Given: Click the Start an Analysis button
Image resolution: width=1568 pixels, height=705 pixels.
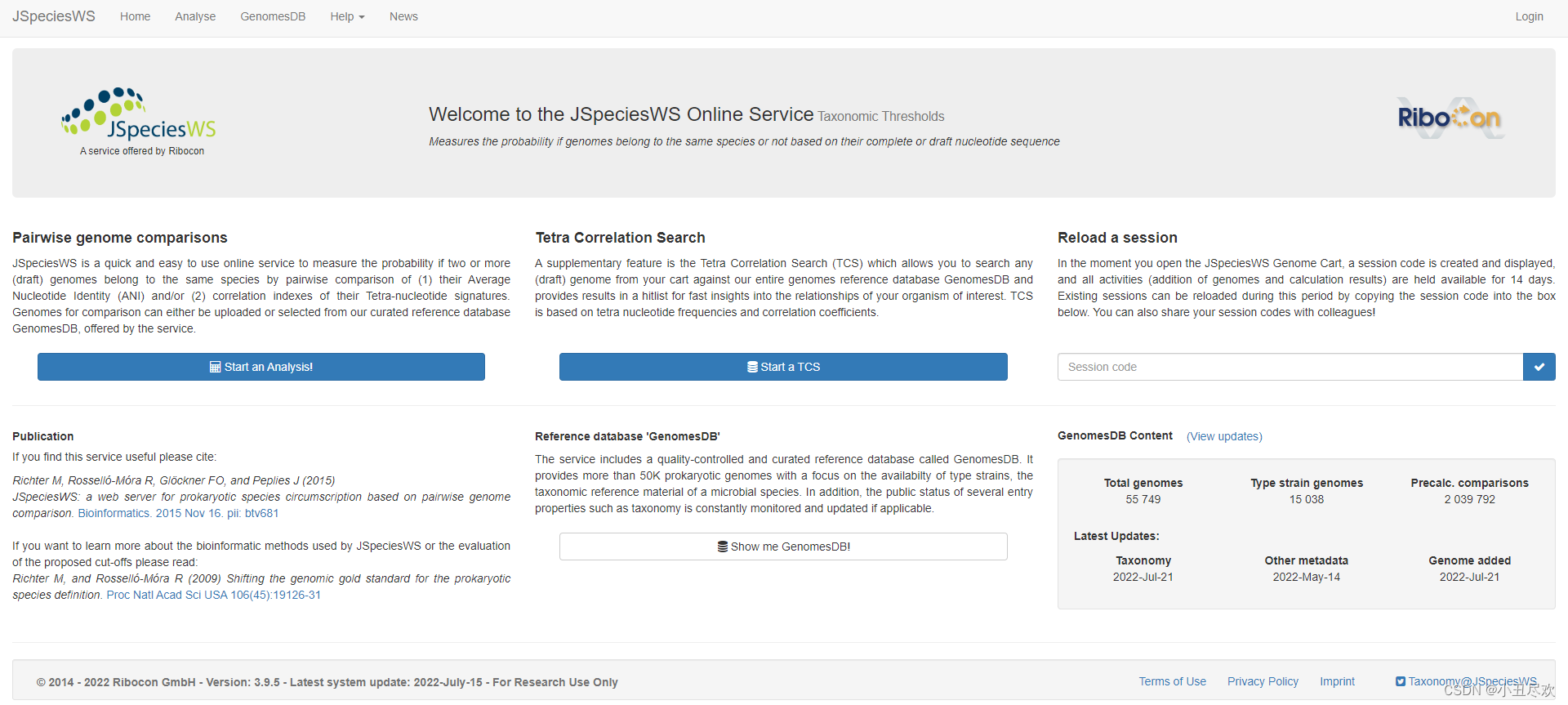Looking at the screenshot, I should point(261,367).
